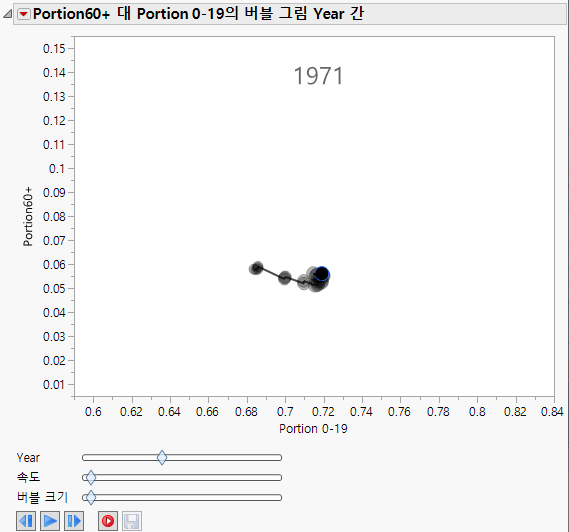
Task: Click the 버블 크기 bubble size slider handle
Action: coord(91,497)
